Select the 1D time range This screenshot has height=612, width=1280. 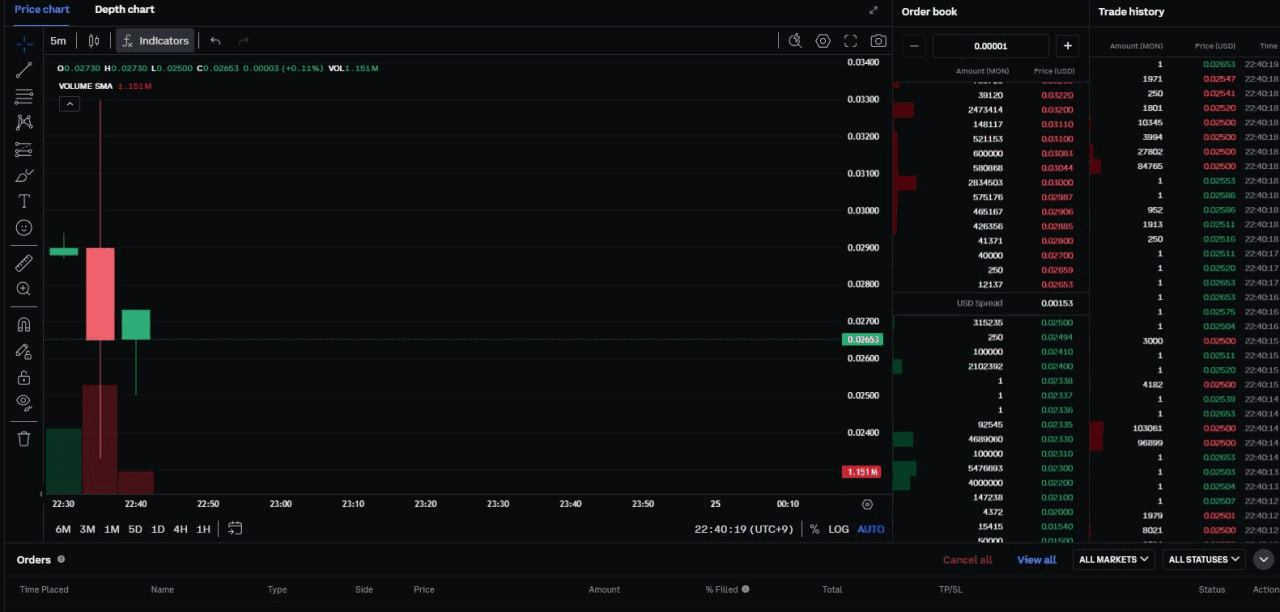point(157,529)
